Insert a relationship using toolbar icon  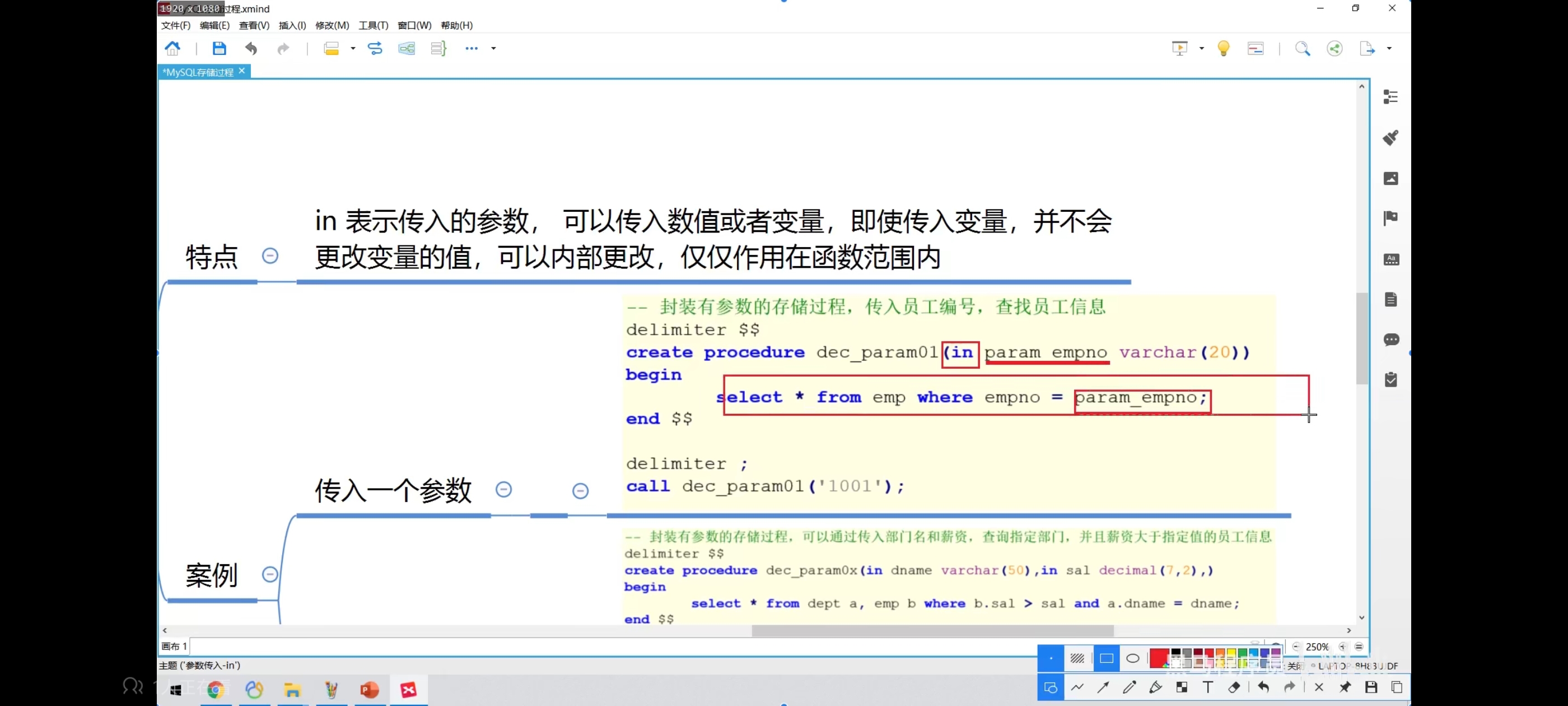(375, 48)
